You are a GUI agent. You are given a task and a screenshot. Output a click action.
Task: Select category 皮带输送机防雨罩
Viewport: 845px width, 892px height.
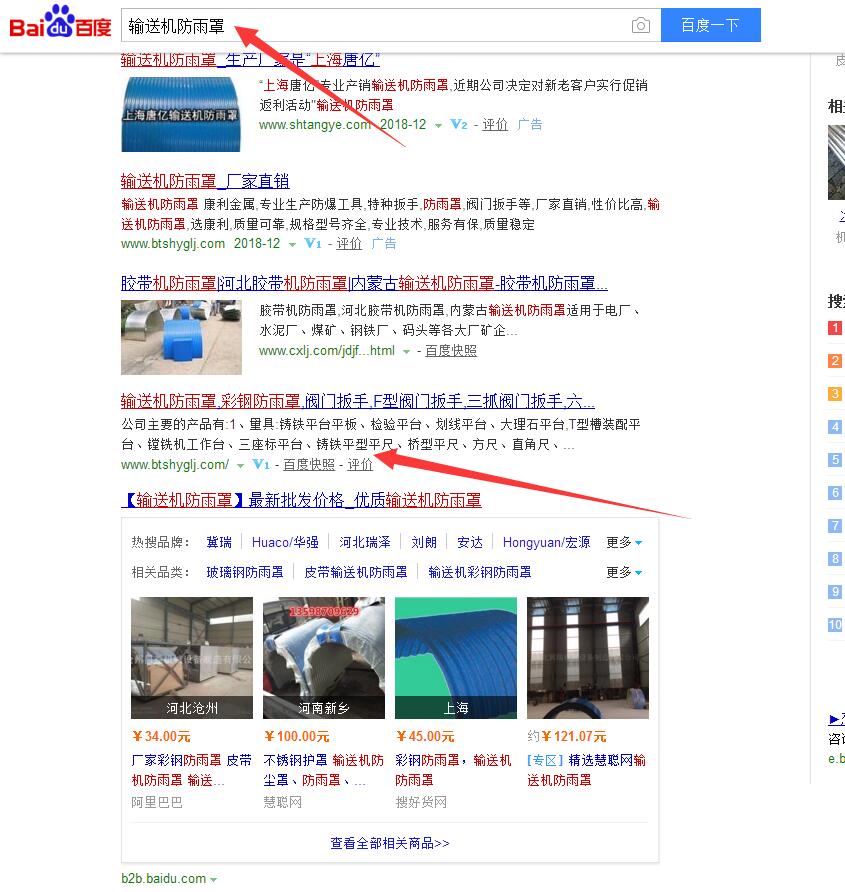click(x=356, y=572)
